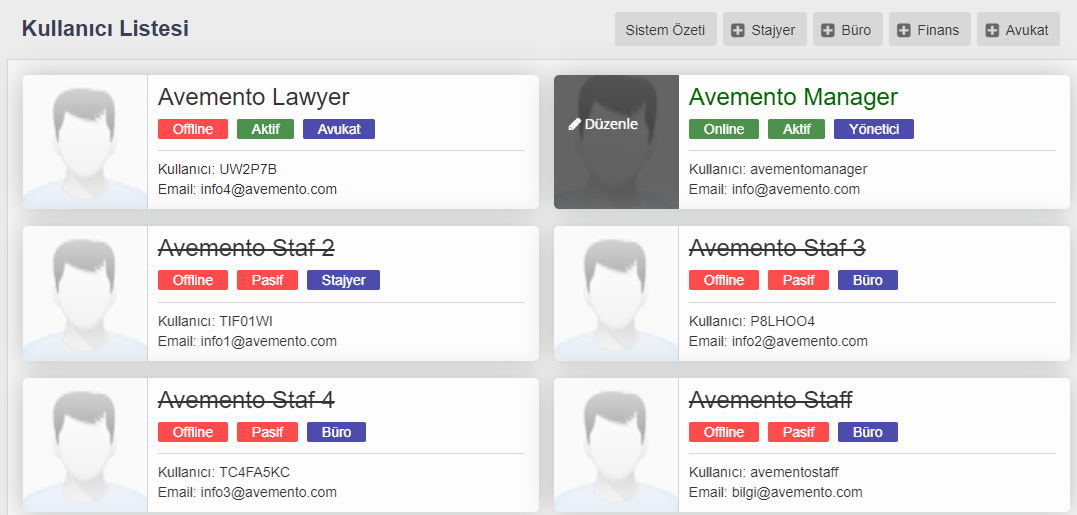1077x515 pixels.
Task: Click Pasif badge on Avemento Staf 2
Action: coord(267,280)
